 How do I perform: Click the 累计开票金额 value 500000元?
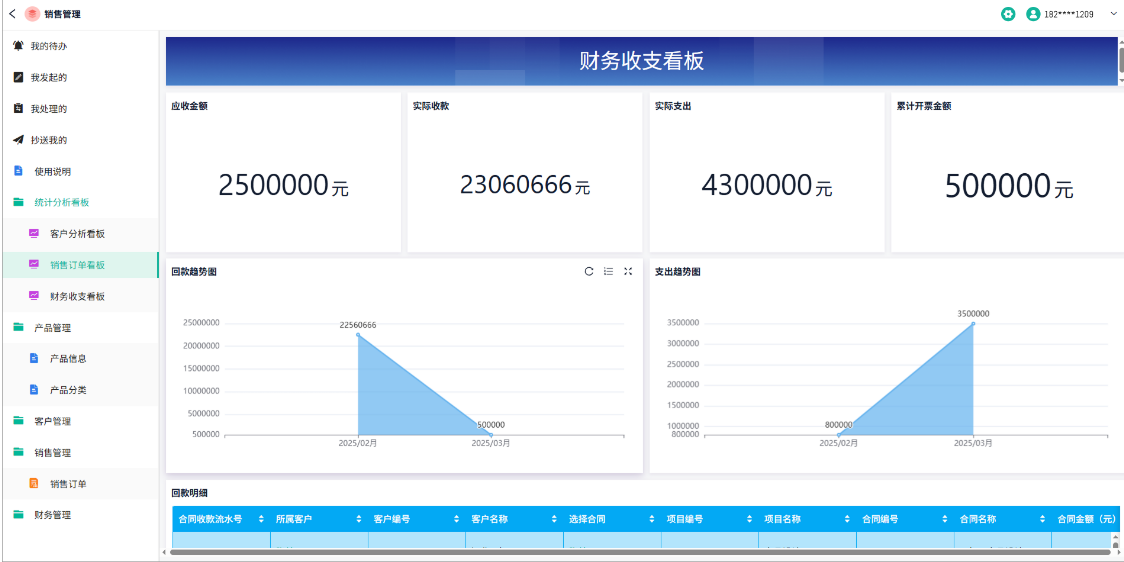coord(1009,186)
